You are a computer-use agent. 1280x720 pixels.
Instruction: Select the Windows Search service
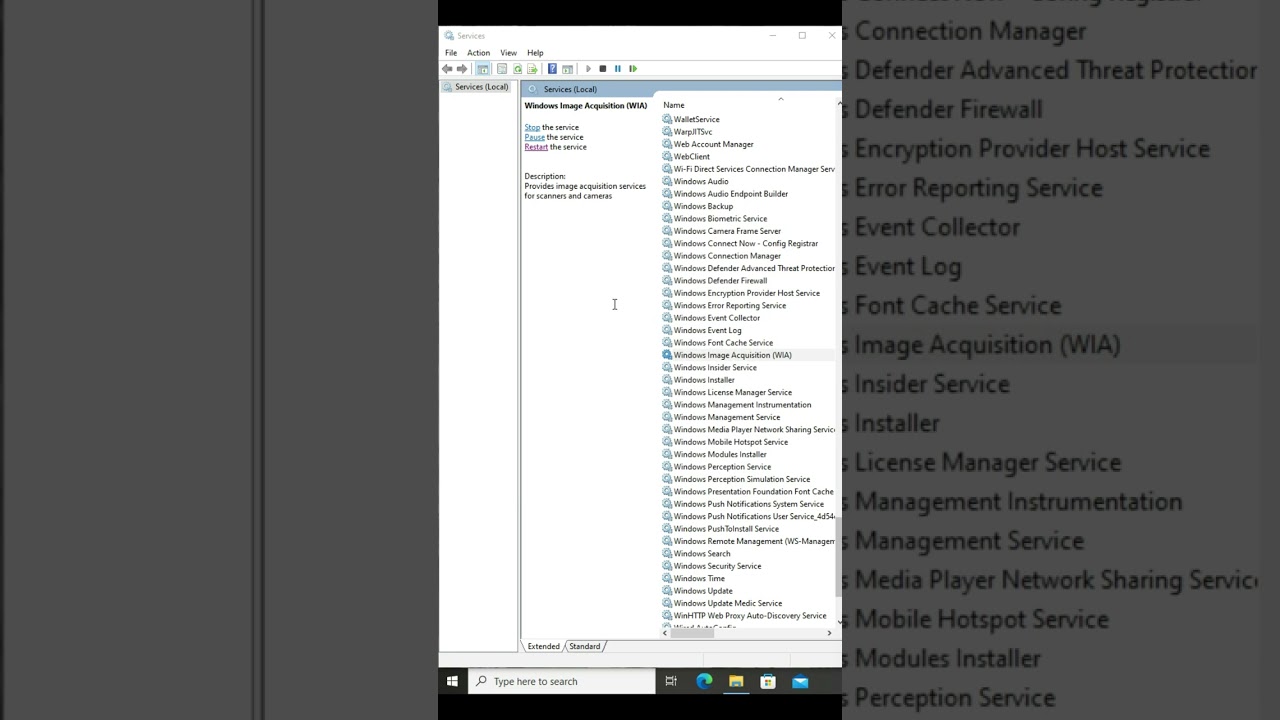click(702, 554)
